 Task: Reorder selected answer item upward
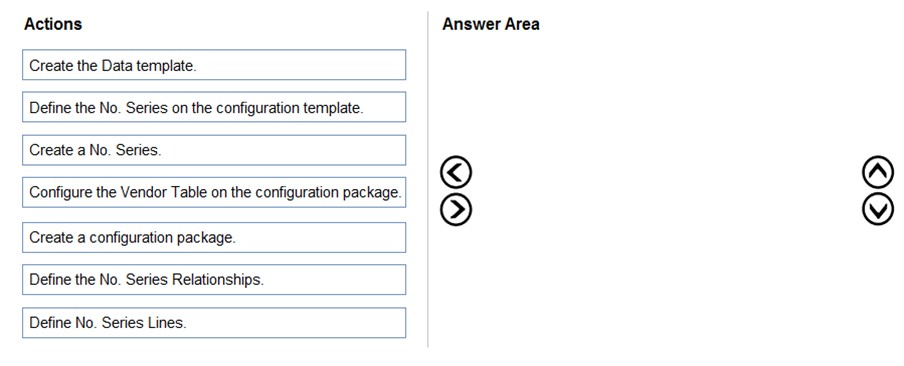[x=877, y=172]
